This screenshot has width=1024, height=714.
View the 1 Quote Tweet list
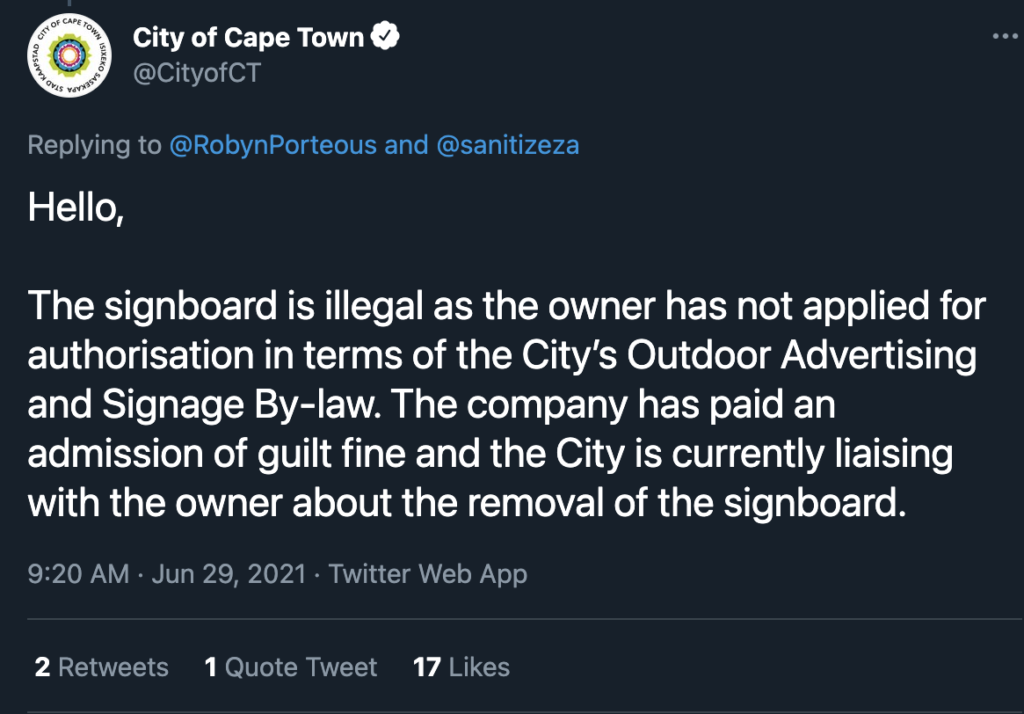291,667
